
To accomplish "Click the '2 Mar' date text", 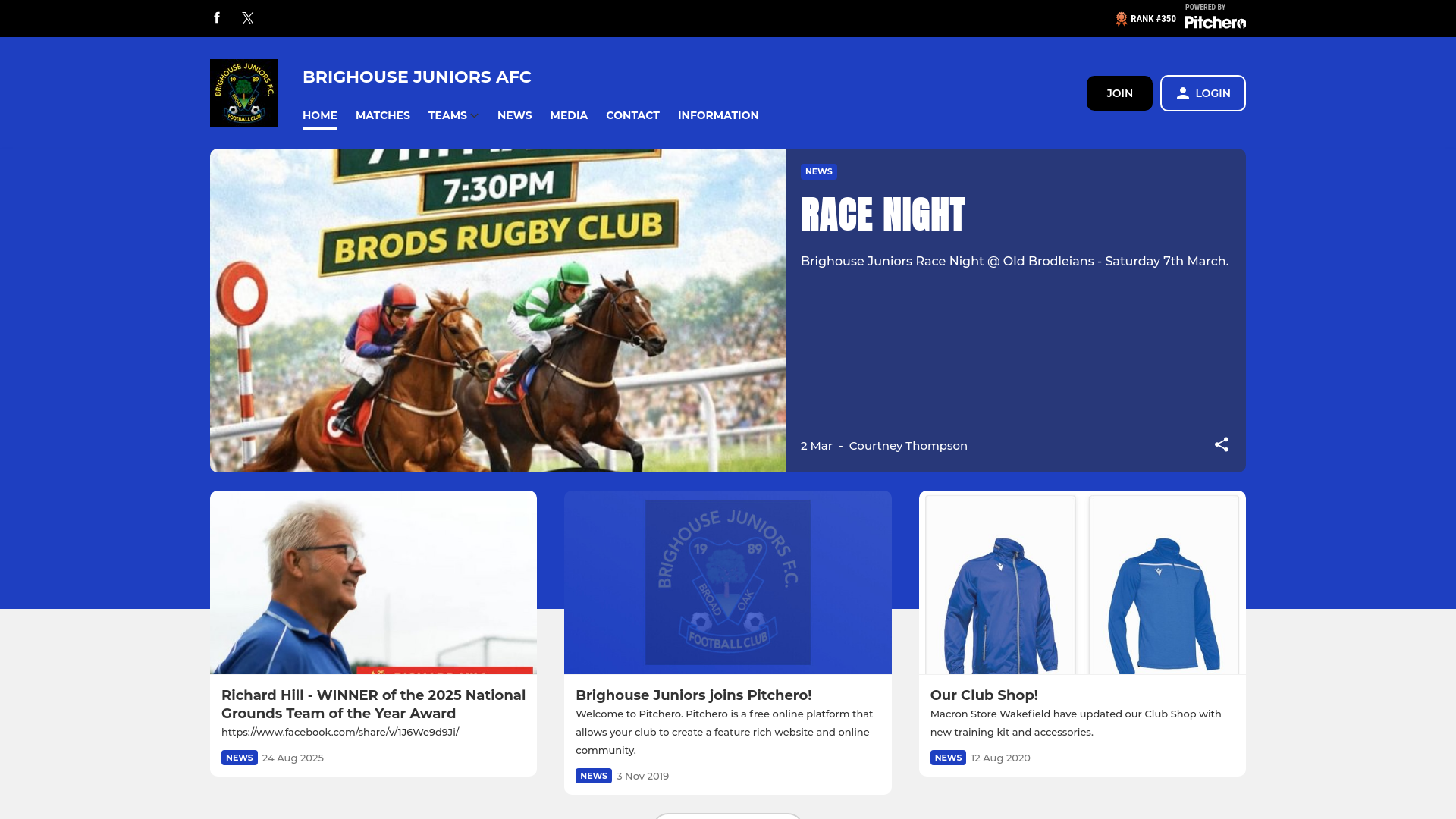I will [x=817, y=446].
